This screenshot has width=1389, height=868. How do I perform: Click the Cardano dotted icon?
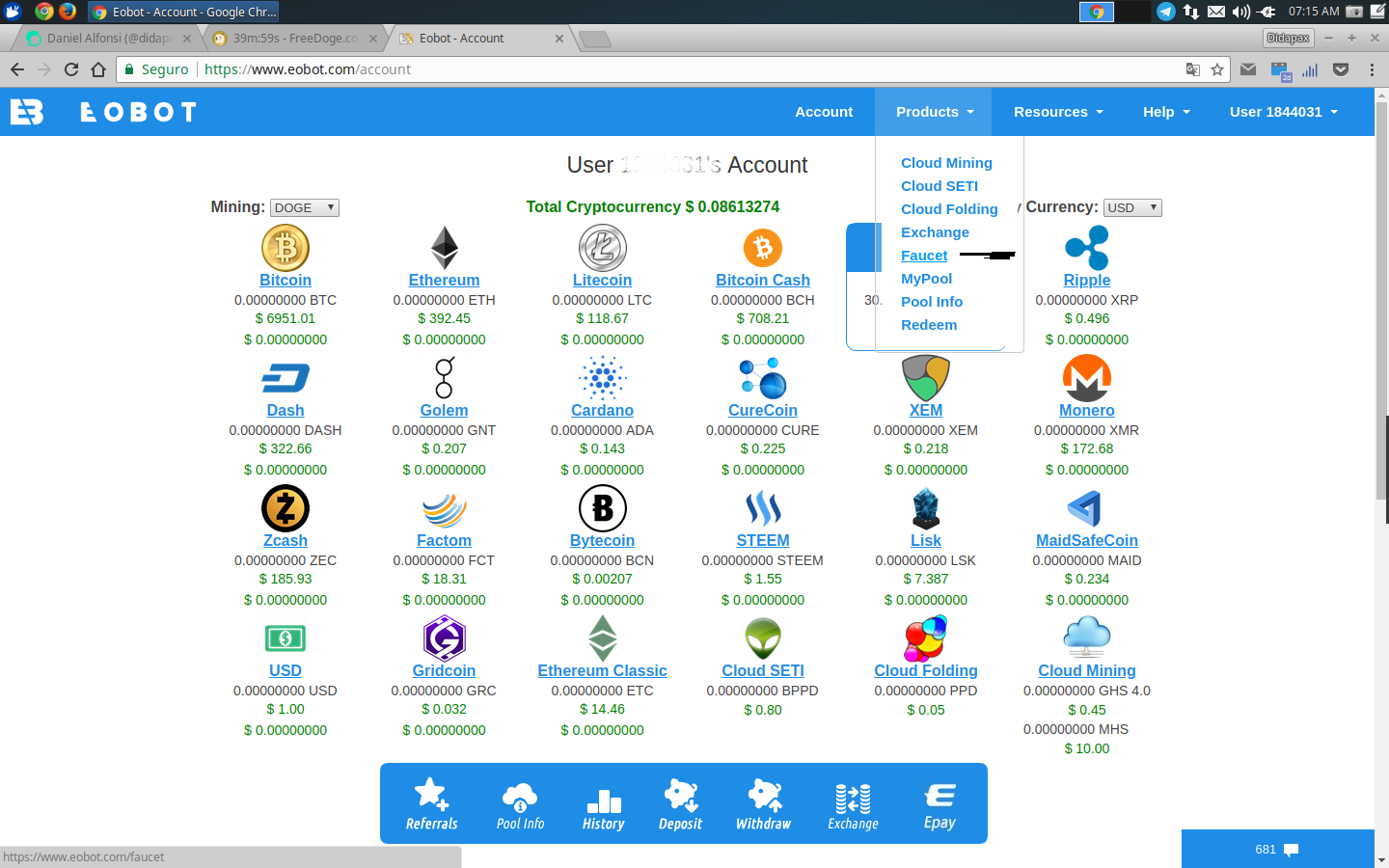coord(603,378)
